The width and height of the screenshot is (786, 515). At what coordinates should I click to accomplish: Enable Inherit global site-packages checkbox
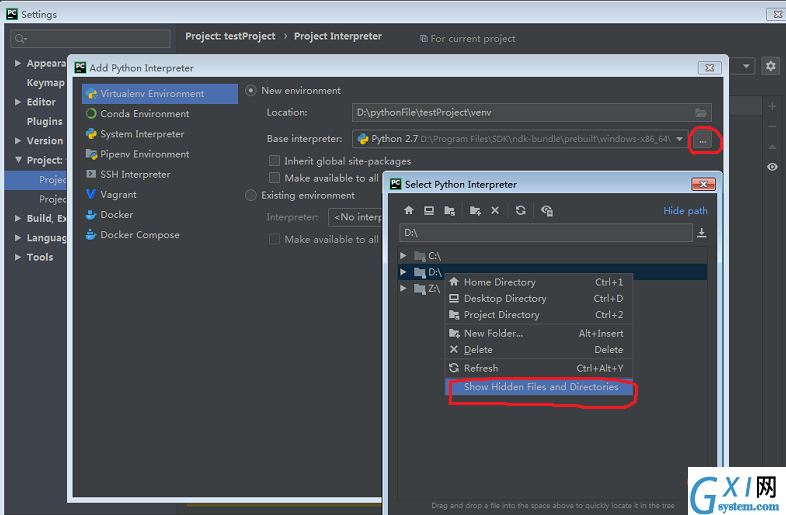pos(274,160)
